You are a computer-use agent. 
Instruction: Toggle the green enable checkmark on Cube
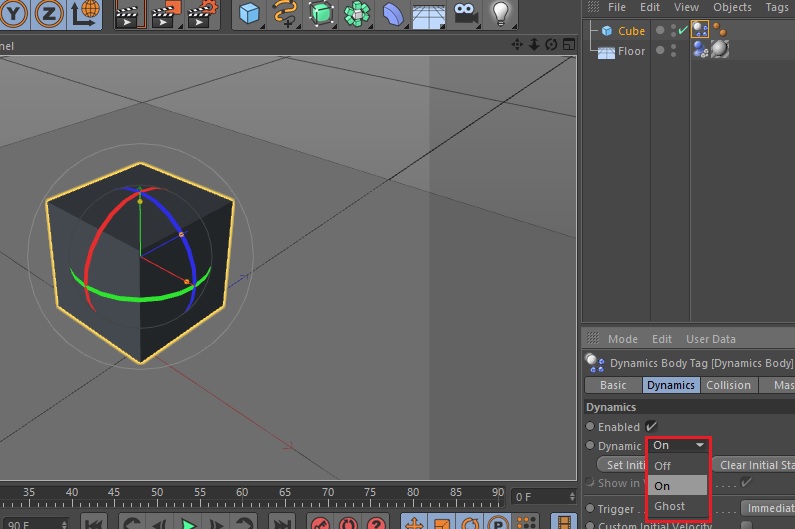(683, 30)
